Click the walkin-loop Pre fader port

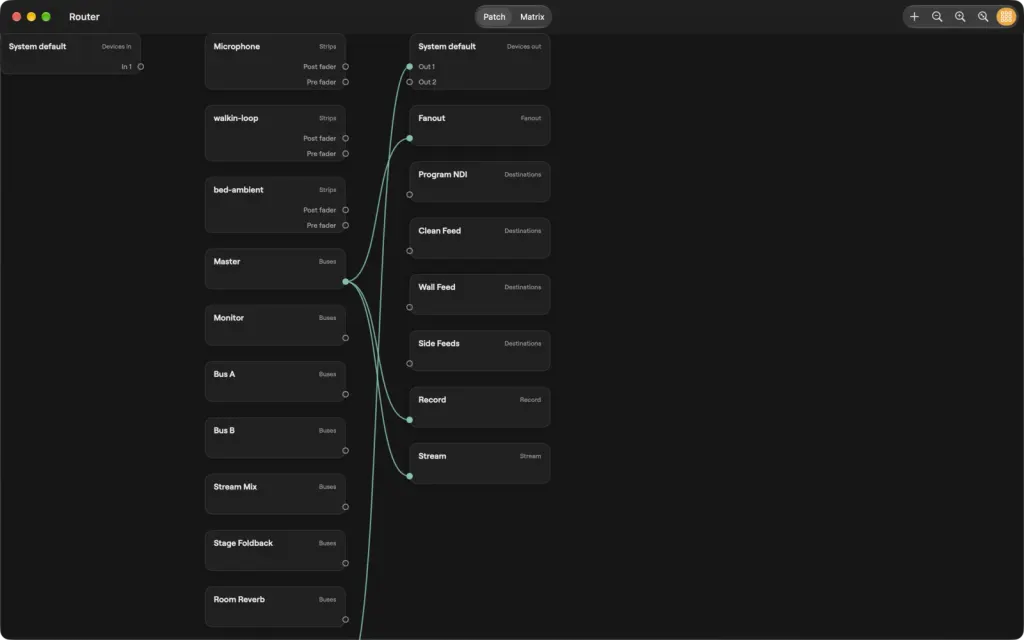point(345,154)
